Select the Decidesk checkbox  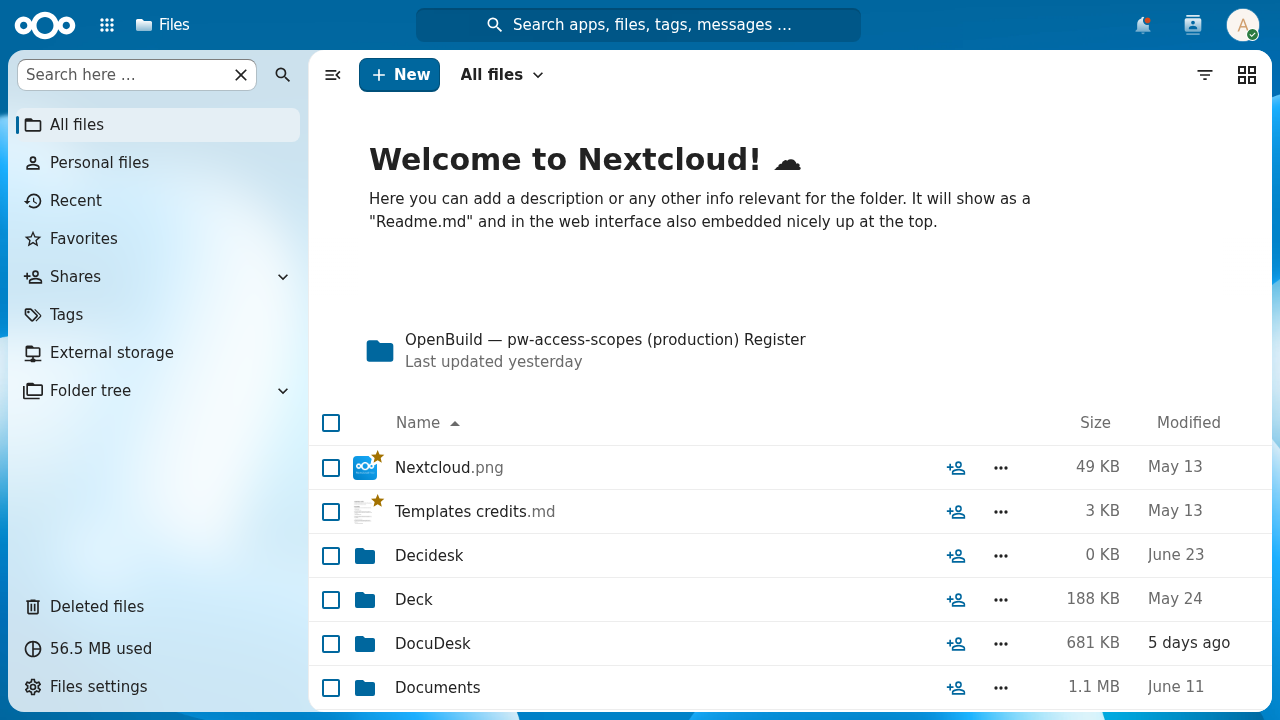pos(331,556)
